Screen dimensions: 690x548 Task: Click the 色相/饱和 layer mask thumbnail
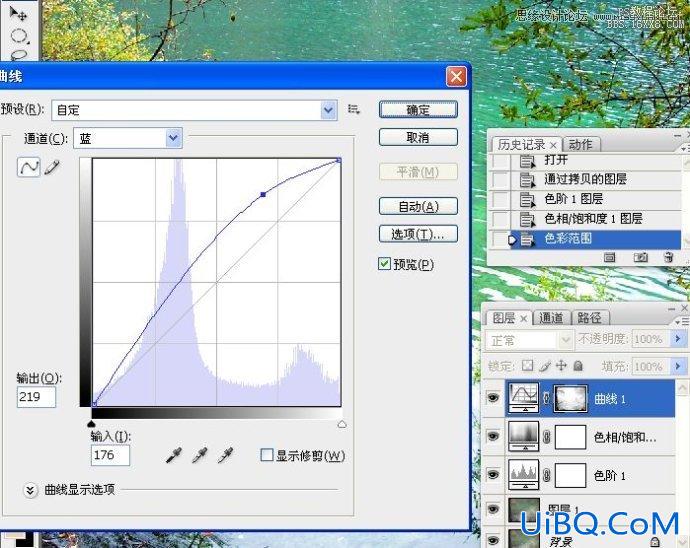tap(571, 437)
